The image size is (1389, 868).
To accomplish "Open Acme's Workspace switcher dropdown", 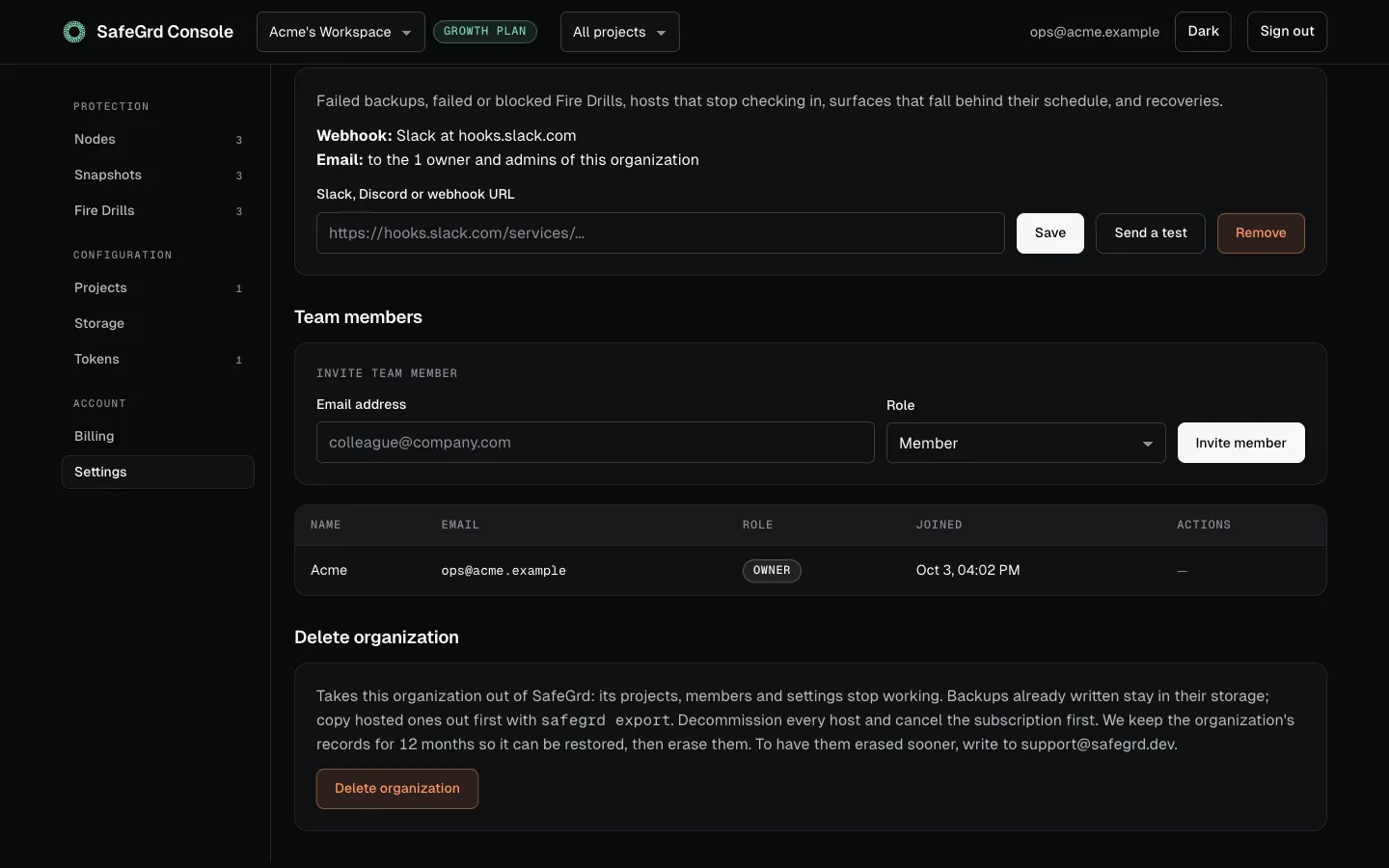I will click(x=340, y=32).
